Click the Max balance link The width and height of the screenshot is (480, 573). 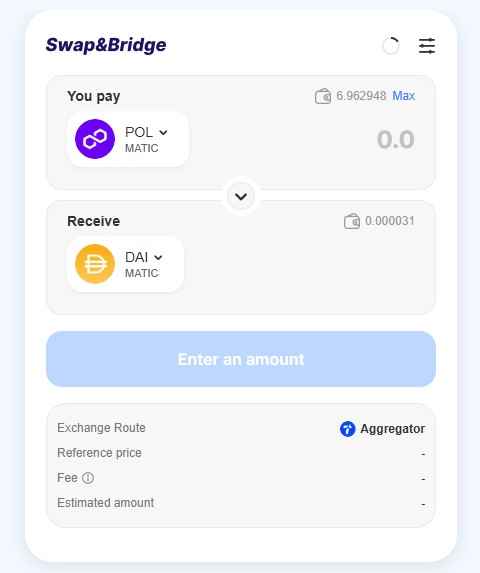click(404, 96)
